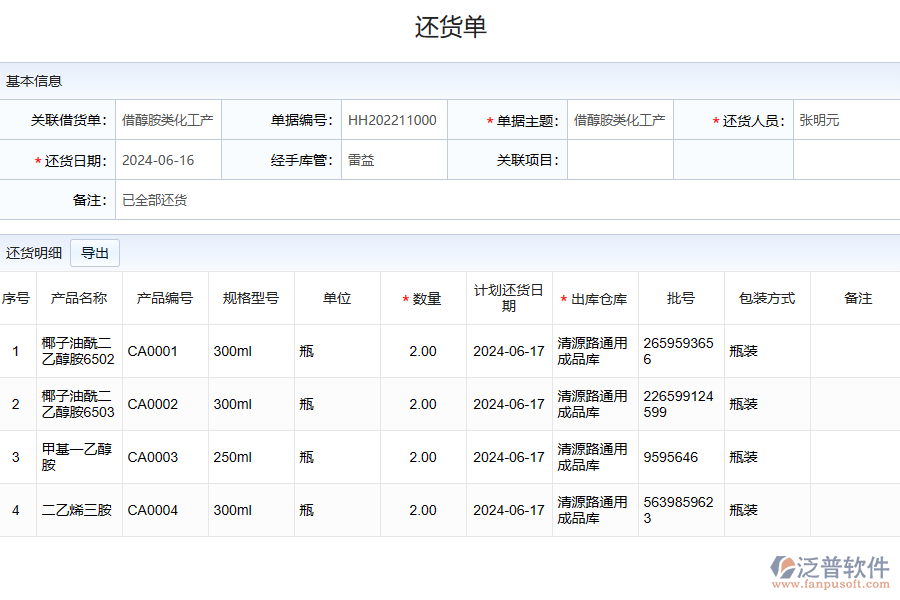Open the empty 关联项目 selector
900x600 pixels.
click(620, 160)
